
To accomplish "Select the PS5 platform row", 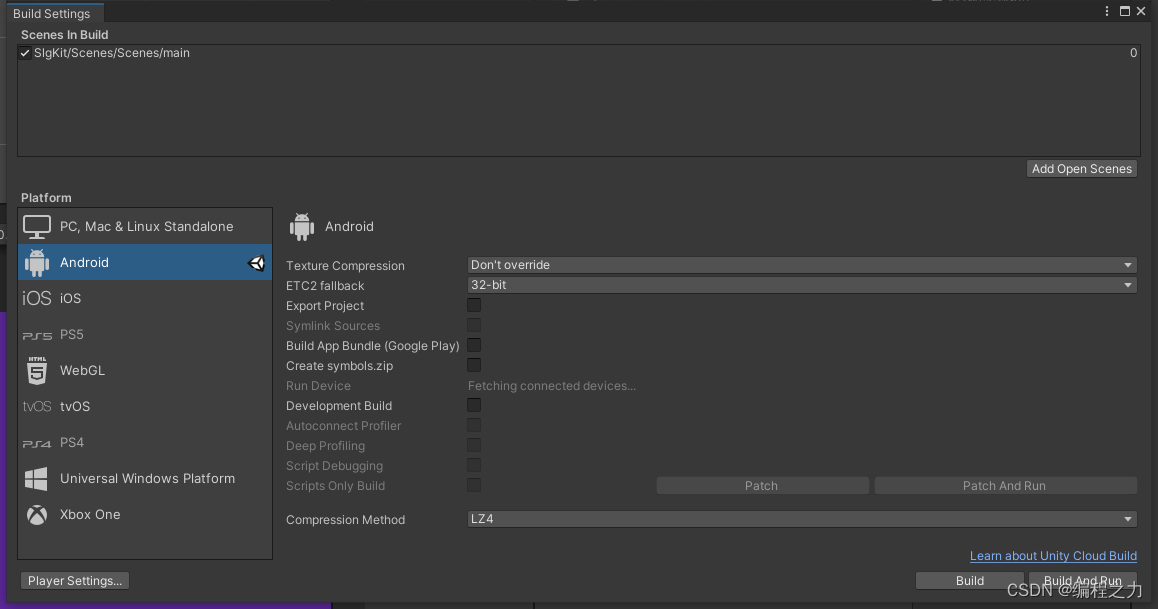I will [x=145, y=335].
